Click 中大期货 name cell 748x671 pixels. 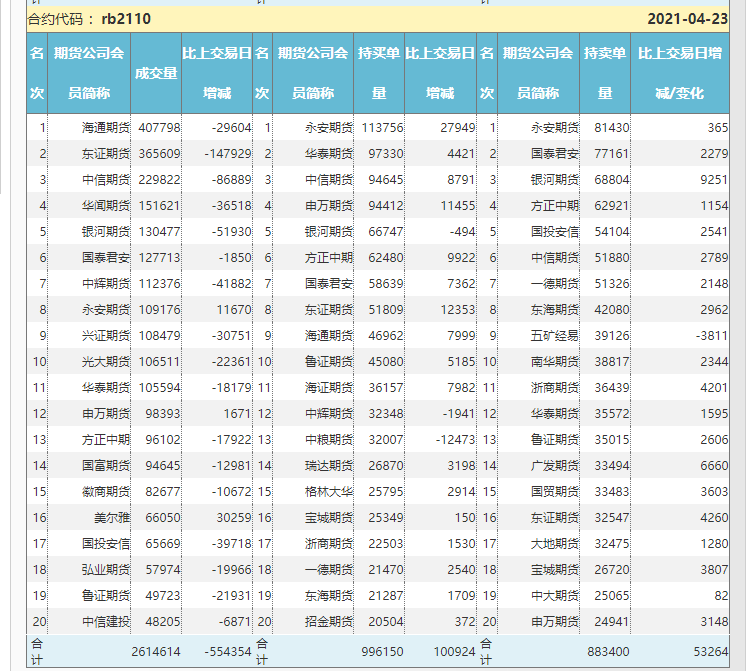(x=555, y=596)
